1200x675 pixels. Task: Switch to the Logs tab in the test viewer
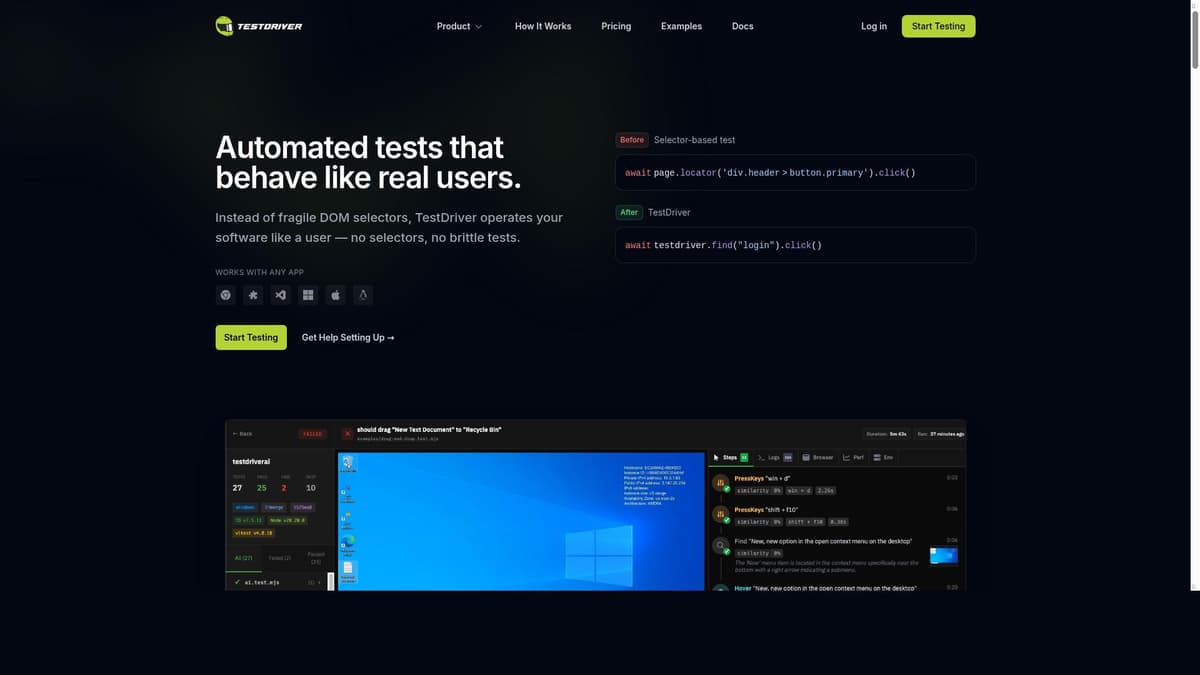click(770, 457)
